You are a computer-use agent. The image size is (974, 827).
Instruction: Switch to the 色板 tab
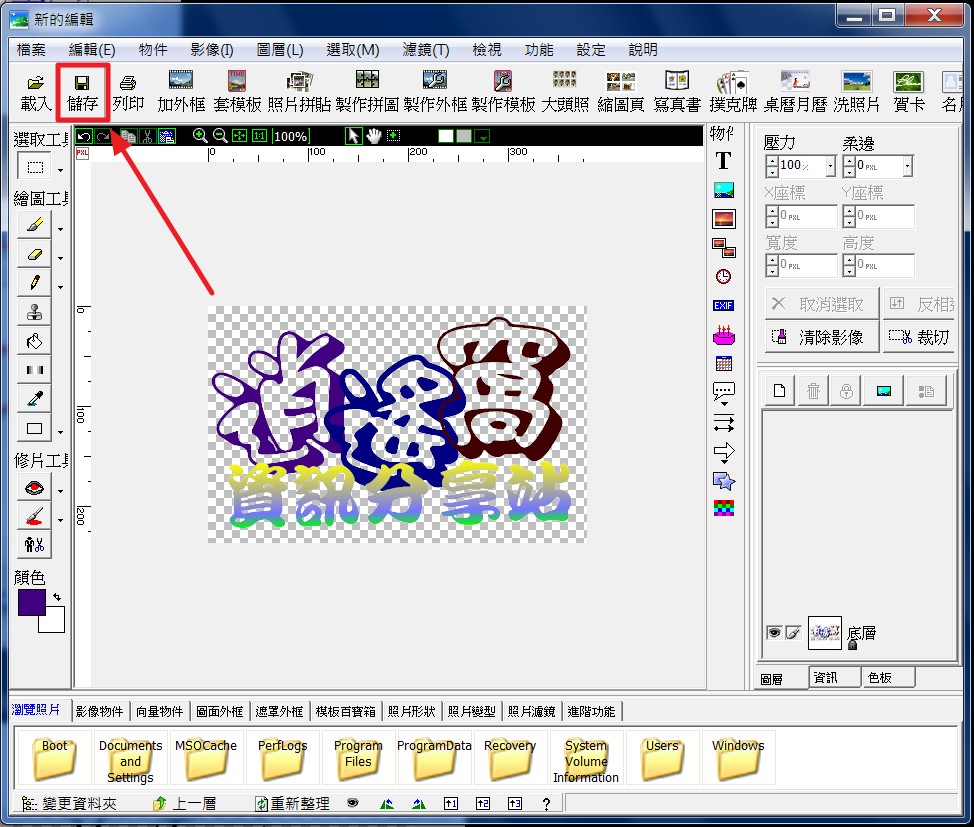888,678
